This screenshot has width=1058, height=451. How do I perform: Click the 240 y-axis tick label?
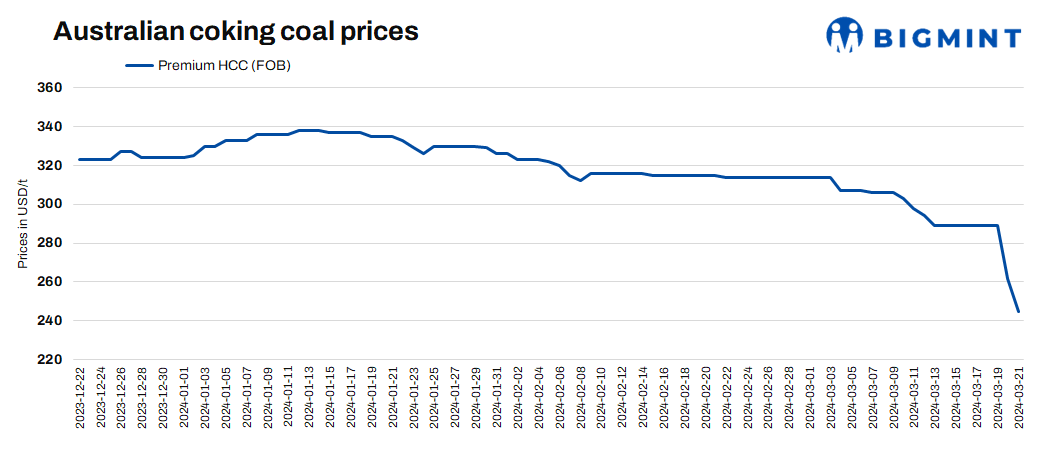50,321
